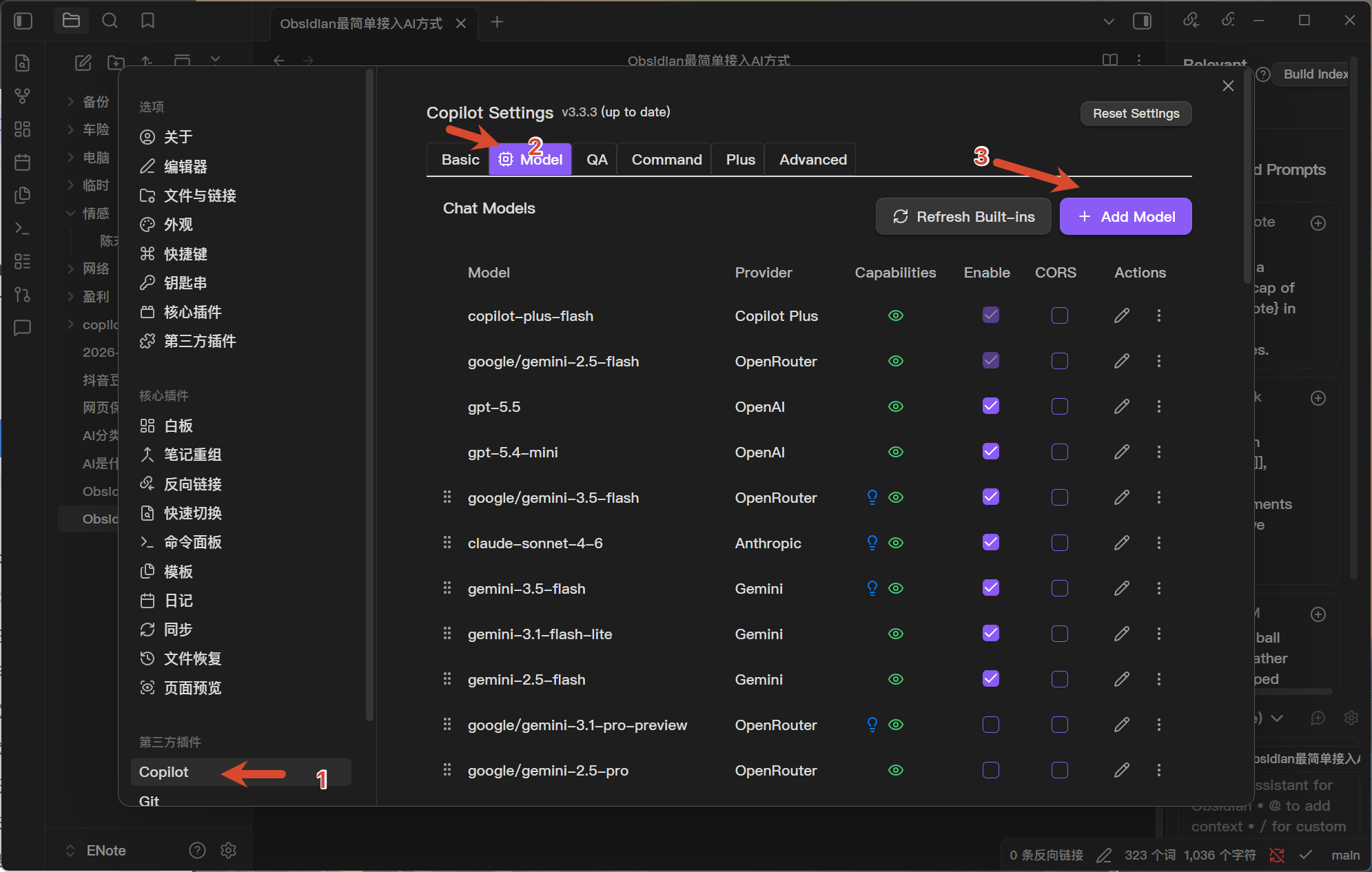Open more actions for gpt-5.4-mini
Viewport: 1372px width, 872px height.
[1159, 452]
